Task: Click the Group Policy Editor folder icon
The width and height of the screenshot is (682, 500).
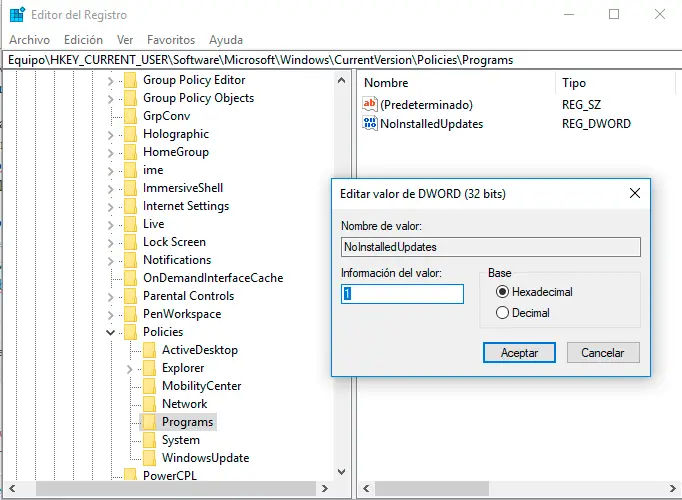Action: click(130, 80)
